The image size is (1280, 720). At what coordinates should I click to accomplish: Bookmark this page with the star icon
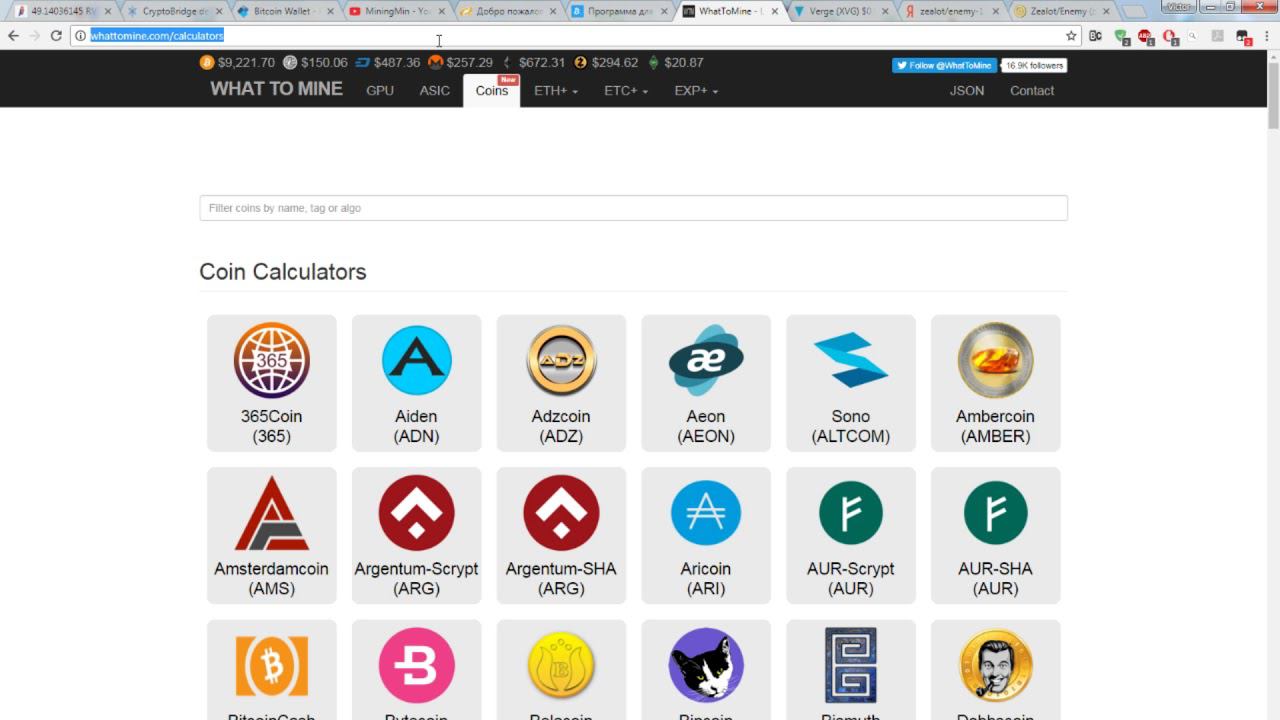pos(1071,36)
